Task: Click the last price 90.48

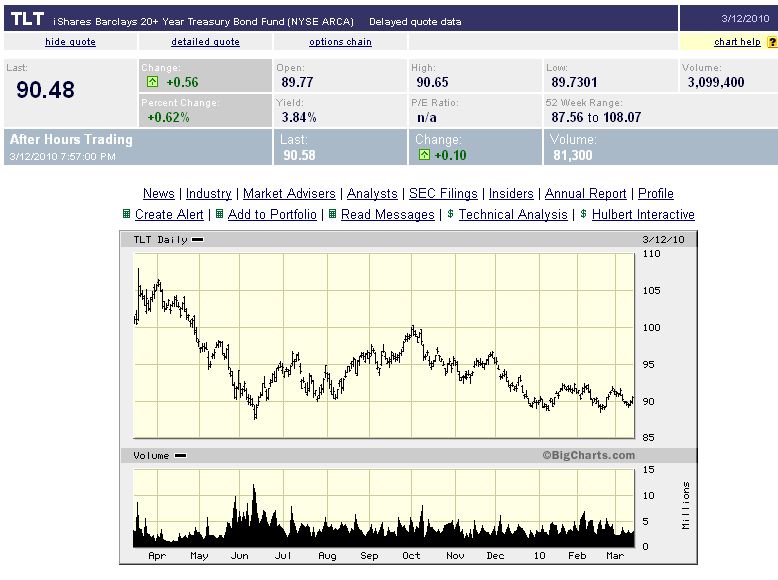Action: pyautogui.click(x=45, y=90)
